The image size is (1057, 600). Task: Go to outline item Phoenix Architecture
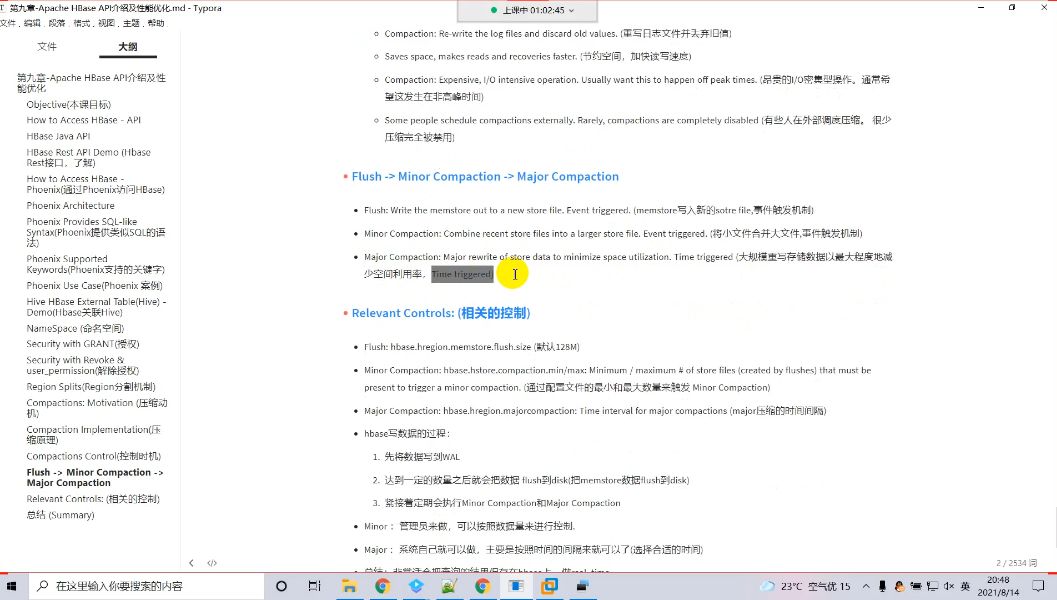[71, 206]
